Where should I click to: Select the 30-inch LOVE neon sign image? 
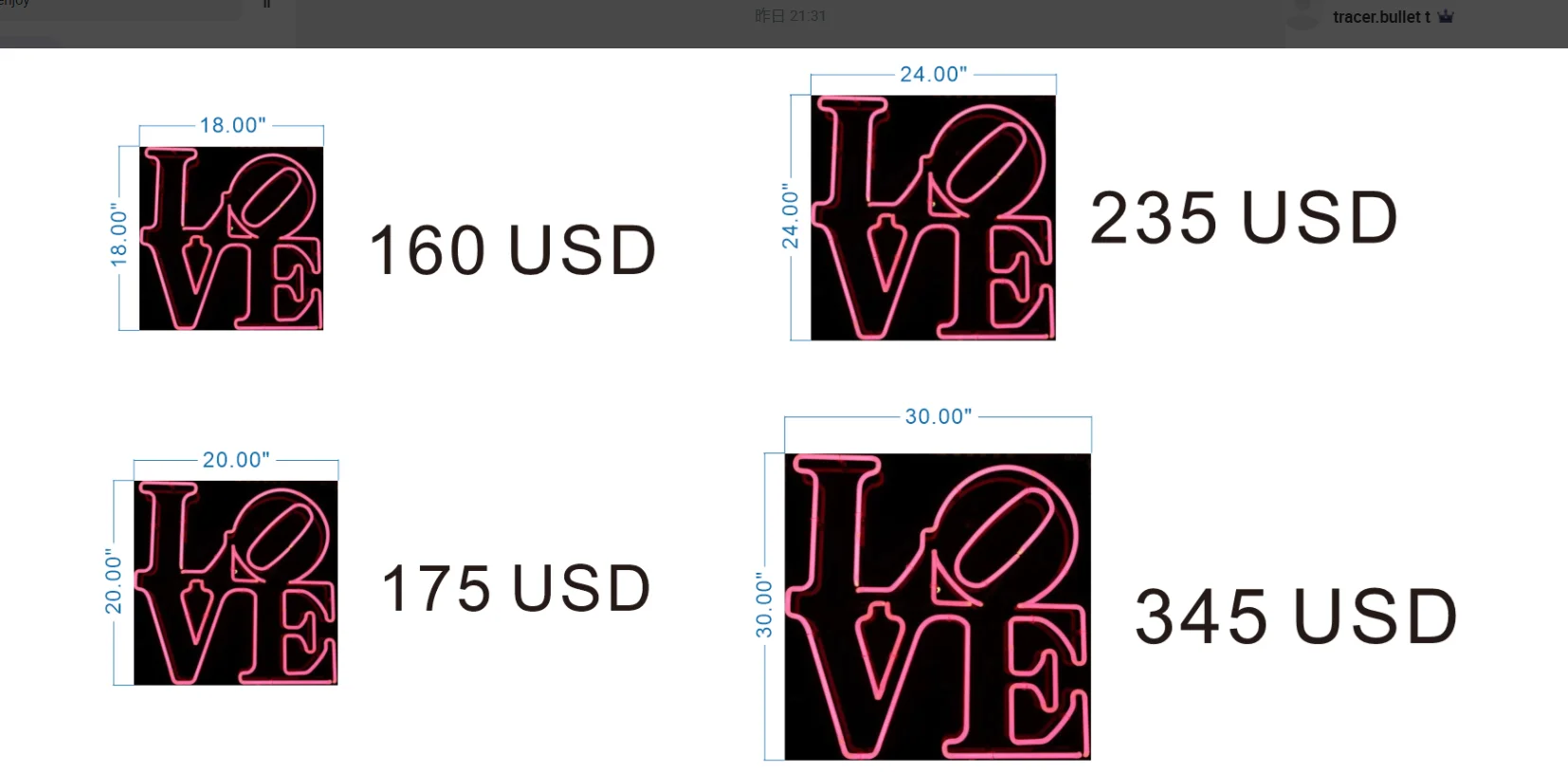(x=938, y=606)
